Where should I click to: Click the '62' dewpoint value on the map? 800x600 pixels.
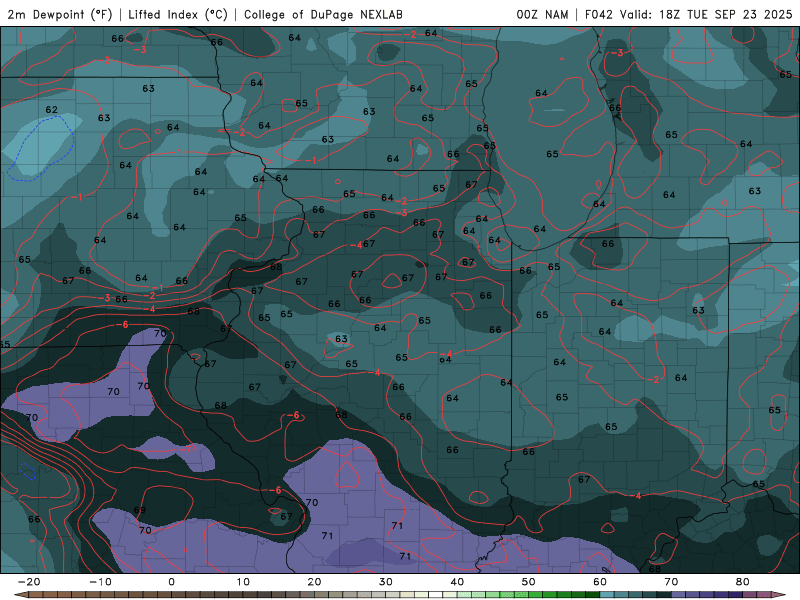pos(52,110)
